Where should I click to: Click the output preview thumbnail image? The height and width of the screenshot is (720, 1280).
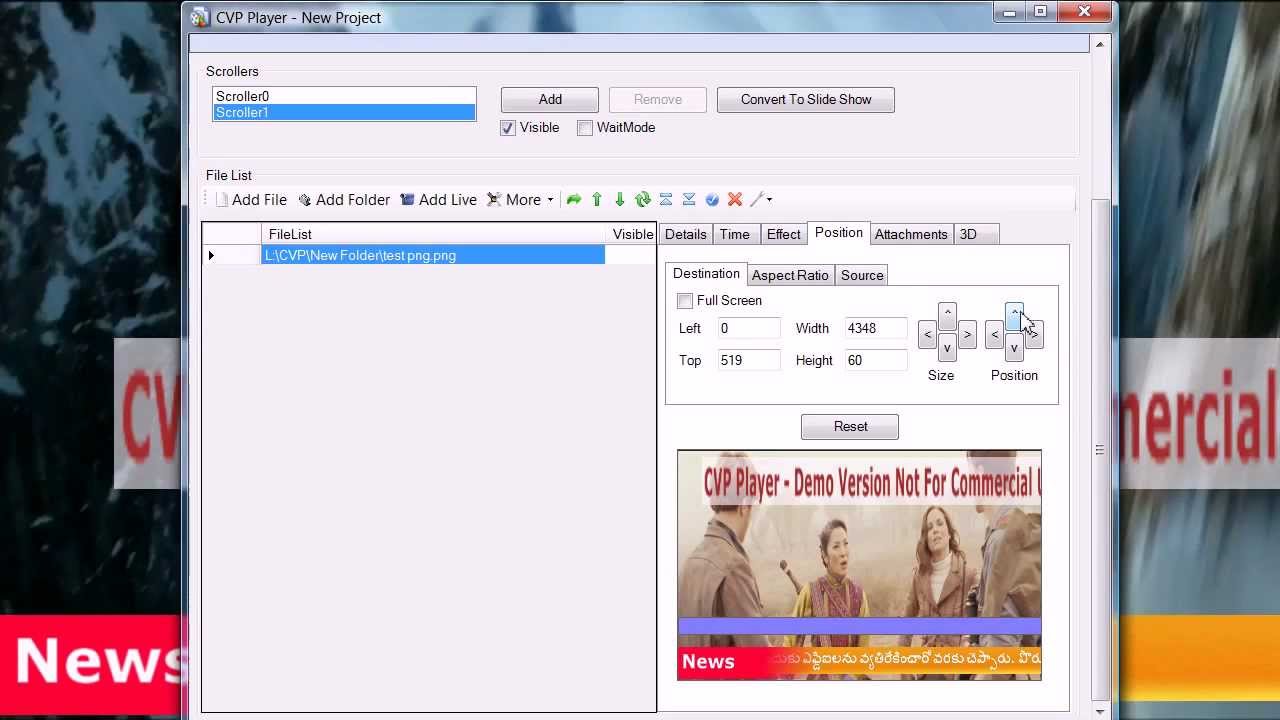[x=859, y=565]
